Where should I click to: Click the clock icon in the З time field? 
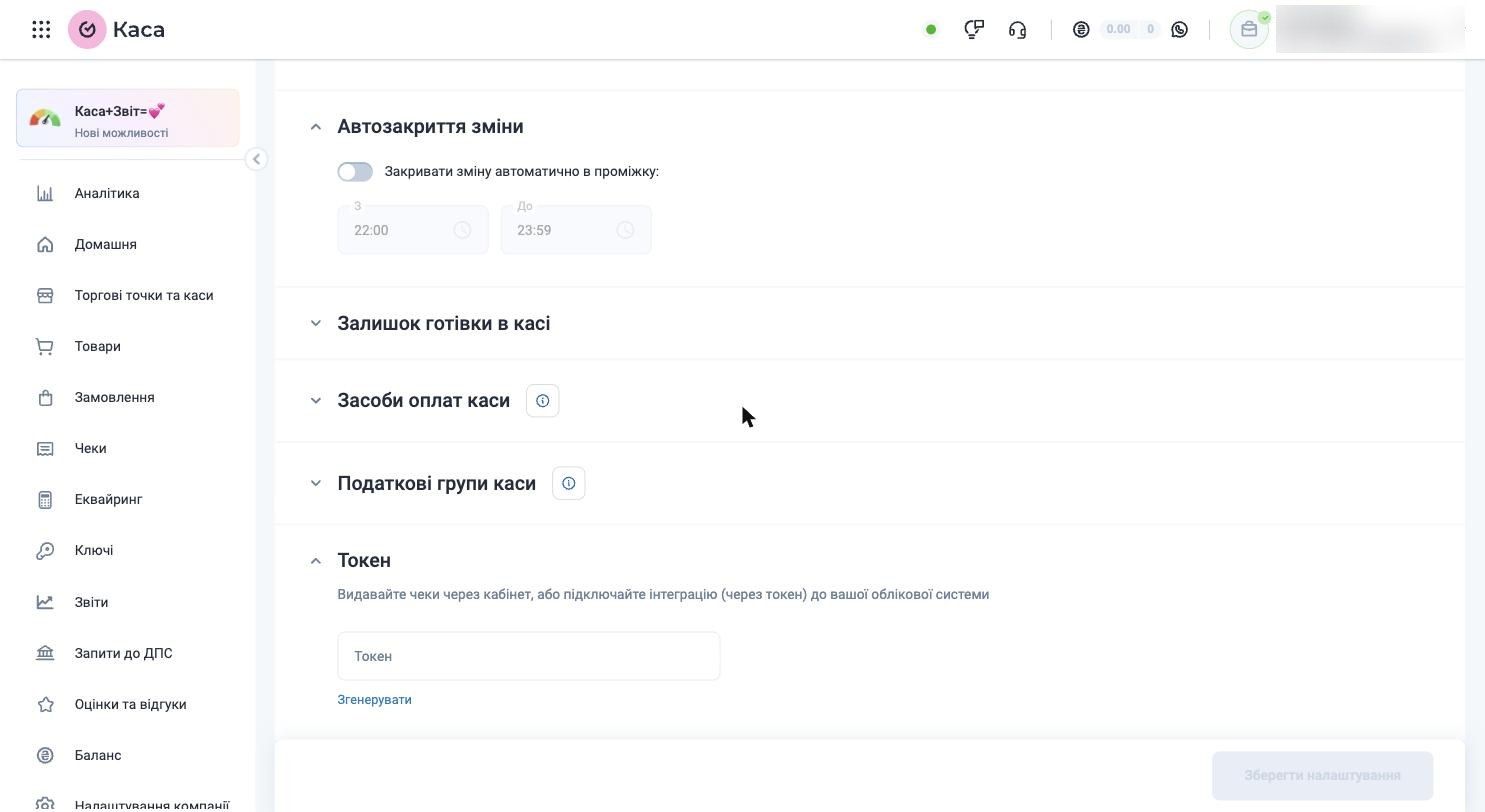coord(462,230)
